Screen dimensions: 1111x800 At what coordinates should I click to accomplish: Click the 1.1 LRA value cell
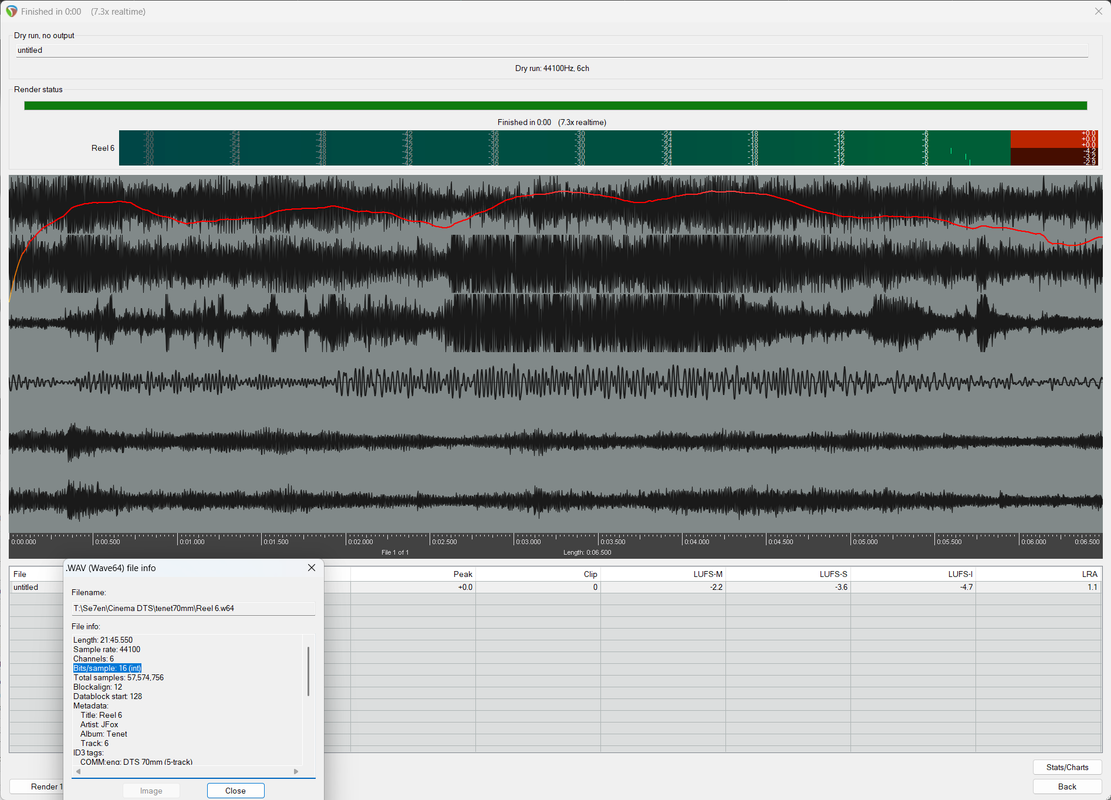(1039, 587)
